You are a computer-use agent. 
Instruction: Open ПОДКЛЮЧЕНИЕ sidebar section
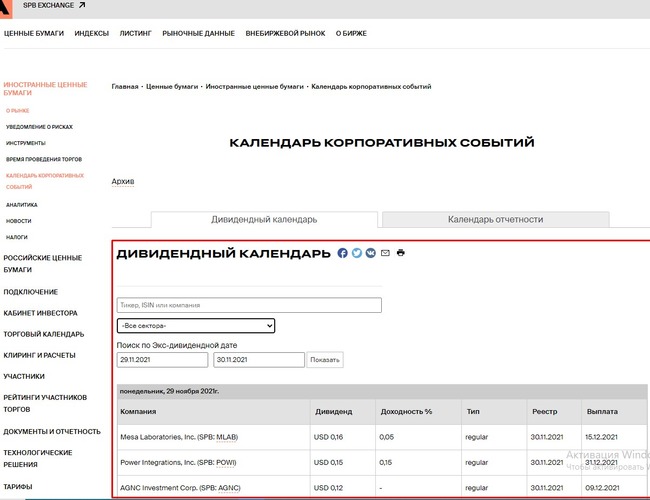coord(31,292)
